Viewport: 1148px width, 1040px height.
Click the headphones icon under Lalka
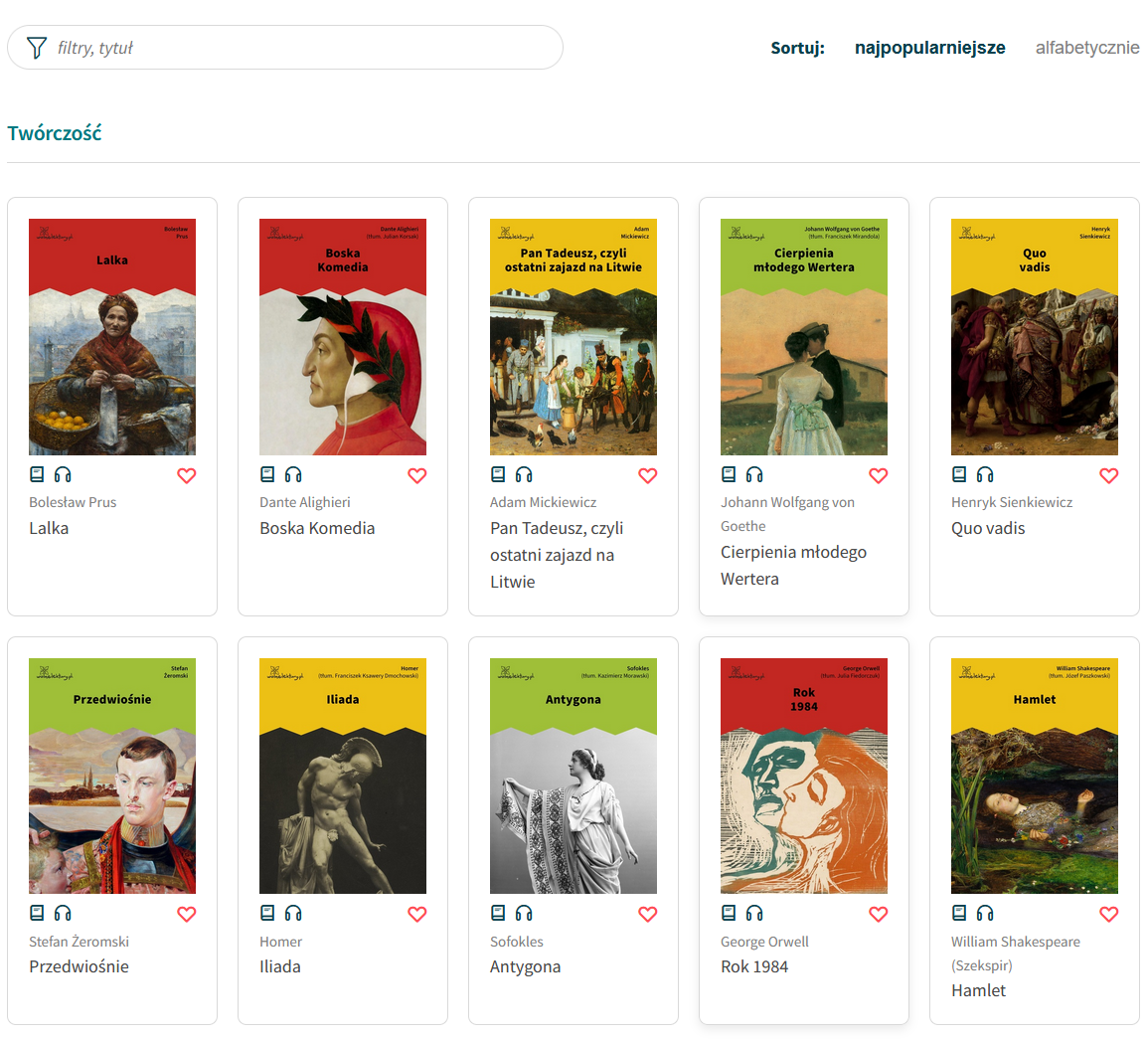click(63, 474)
